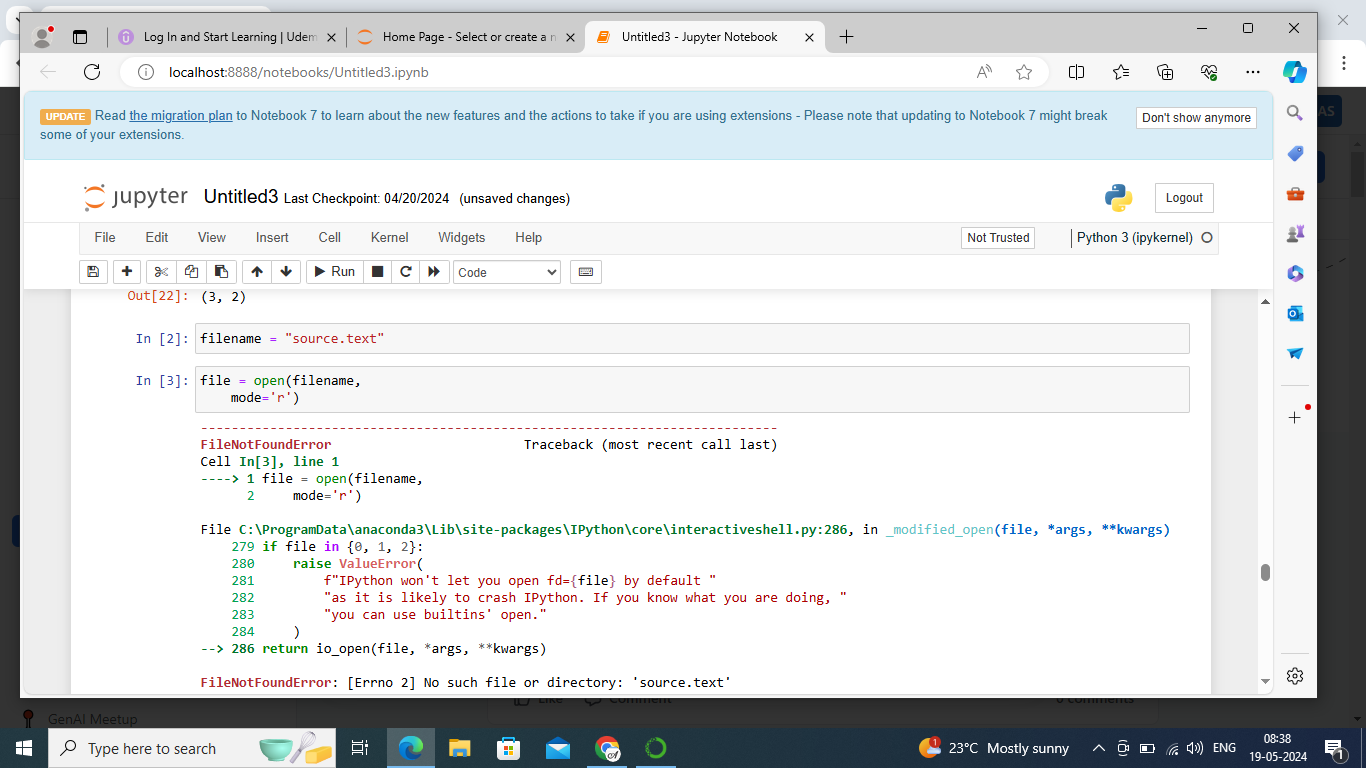The height and width of the screenshot is (768, 1366).
Task: Click the save and checkpoint icon
Action: tap(93, 272)
